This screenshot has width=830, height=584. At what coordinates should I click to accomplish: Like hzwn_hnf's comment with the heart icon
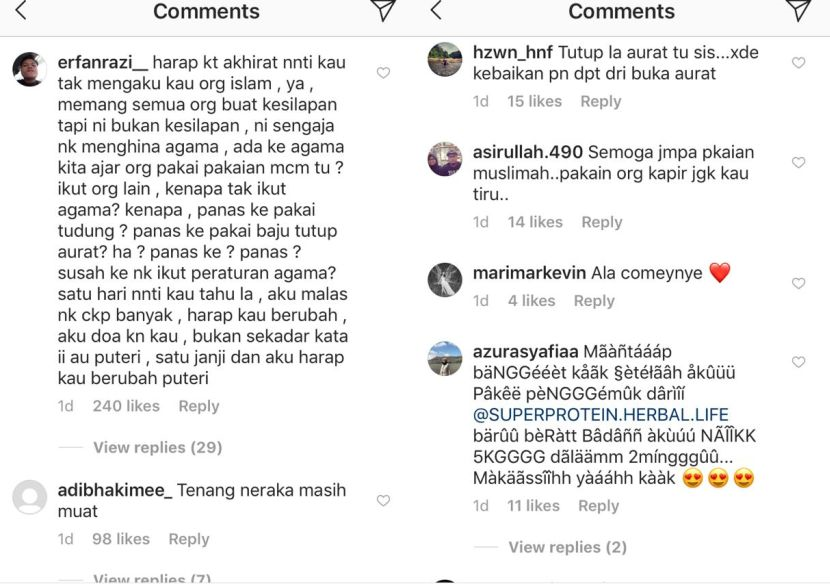798,62
